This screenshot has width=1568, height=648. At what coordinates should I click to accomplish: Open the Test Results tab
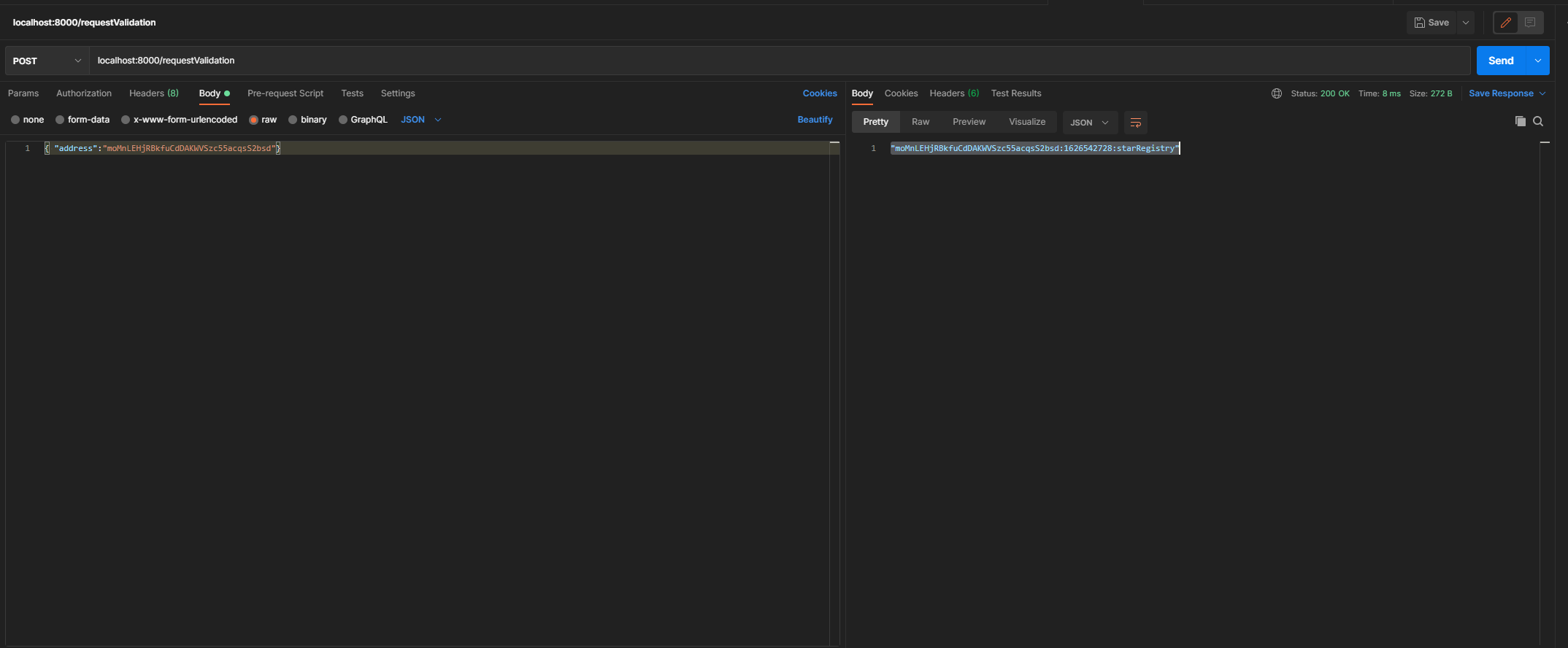(1016, 93)
